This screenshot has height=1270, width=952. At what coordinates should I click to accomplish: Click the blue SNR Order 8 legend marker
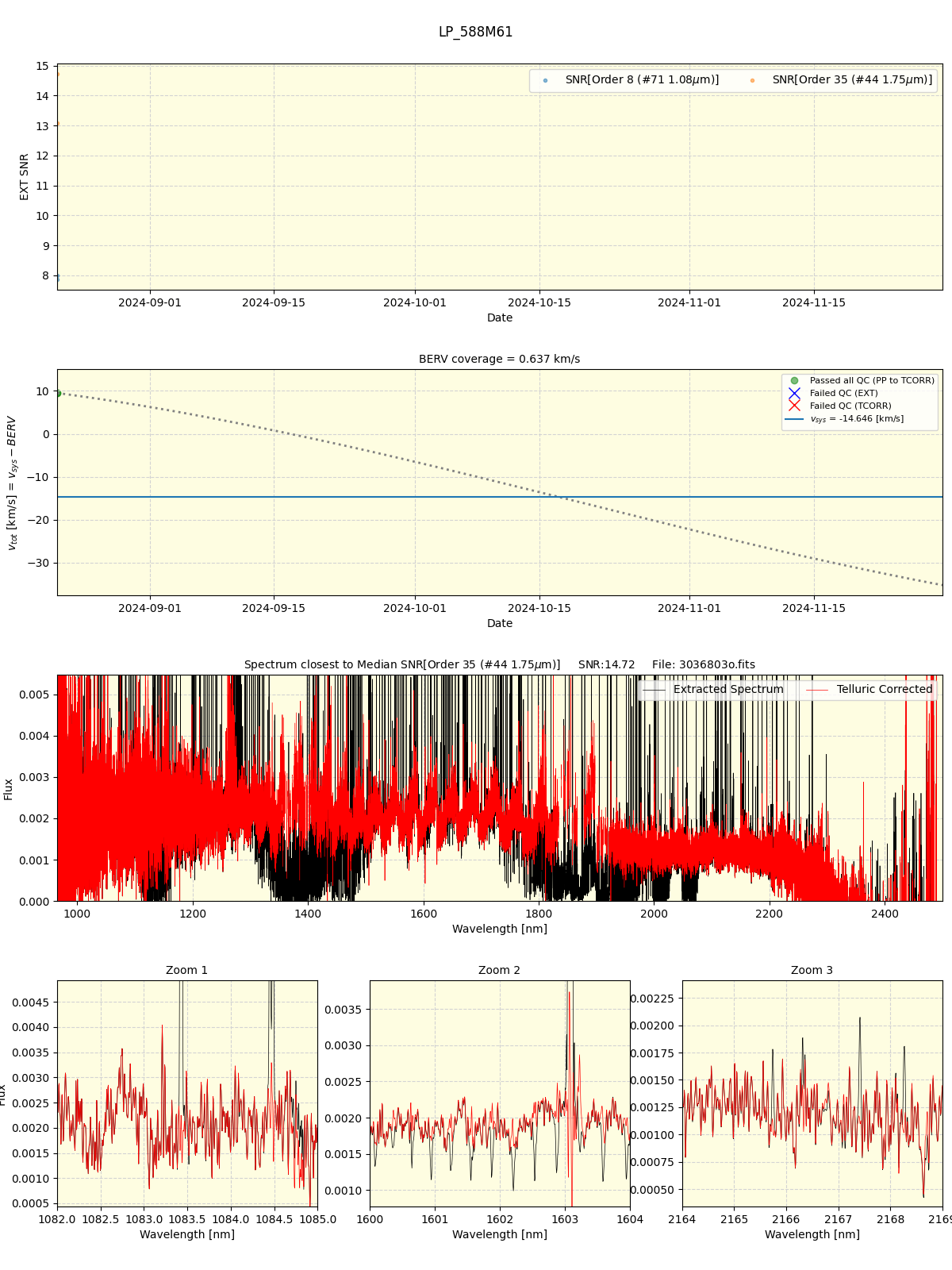pyautogui.click(x=545, y=80)
